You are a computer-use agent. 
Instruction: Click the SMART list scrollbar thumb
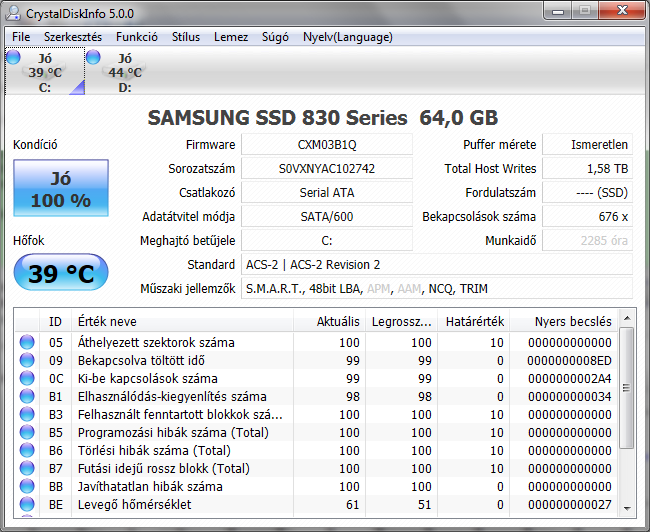click(x=626, y=388)
